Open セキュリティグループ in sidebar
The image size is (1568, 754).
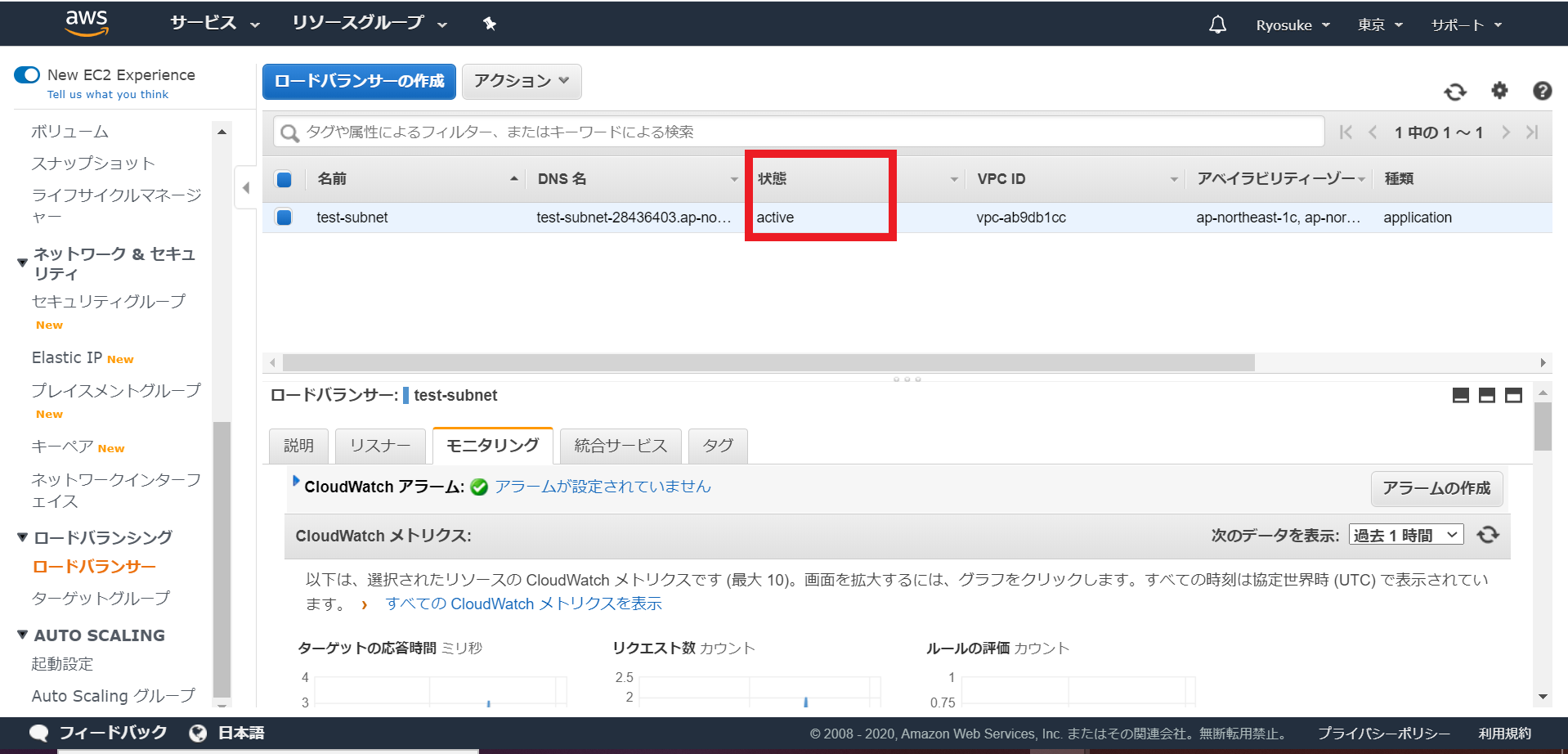[109, 302]
